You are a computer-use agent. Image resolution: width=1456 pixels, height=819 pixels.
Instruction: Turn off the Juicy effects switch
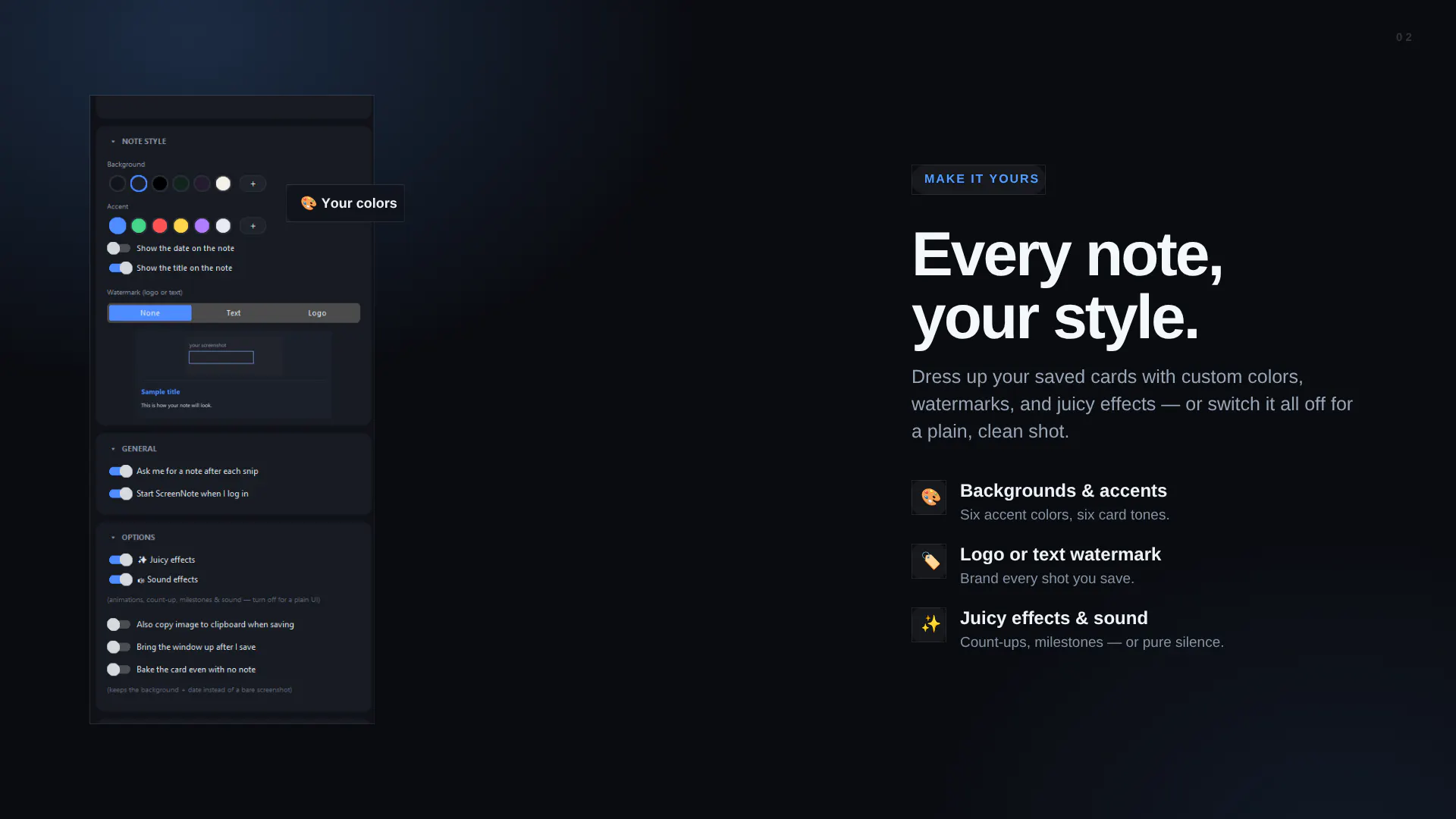tap(121, 560)
